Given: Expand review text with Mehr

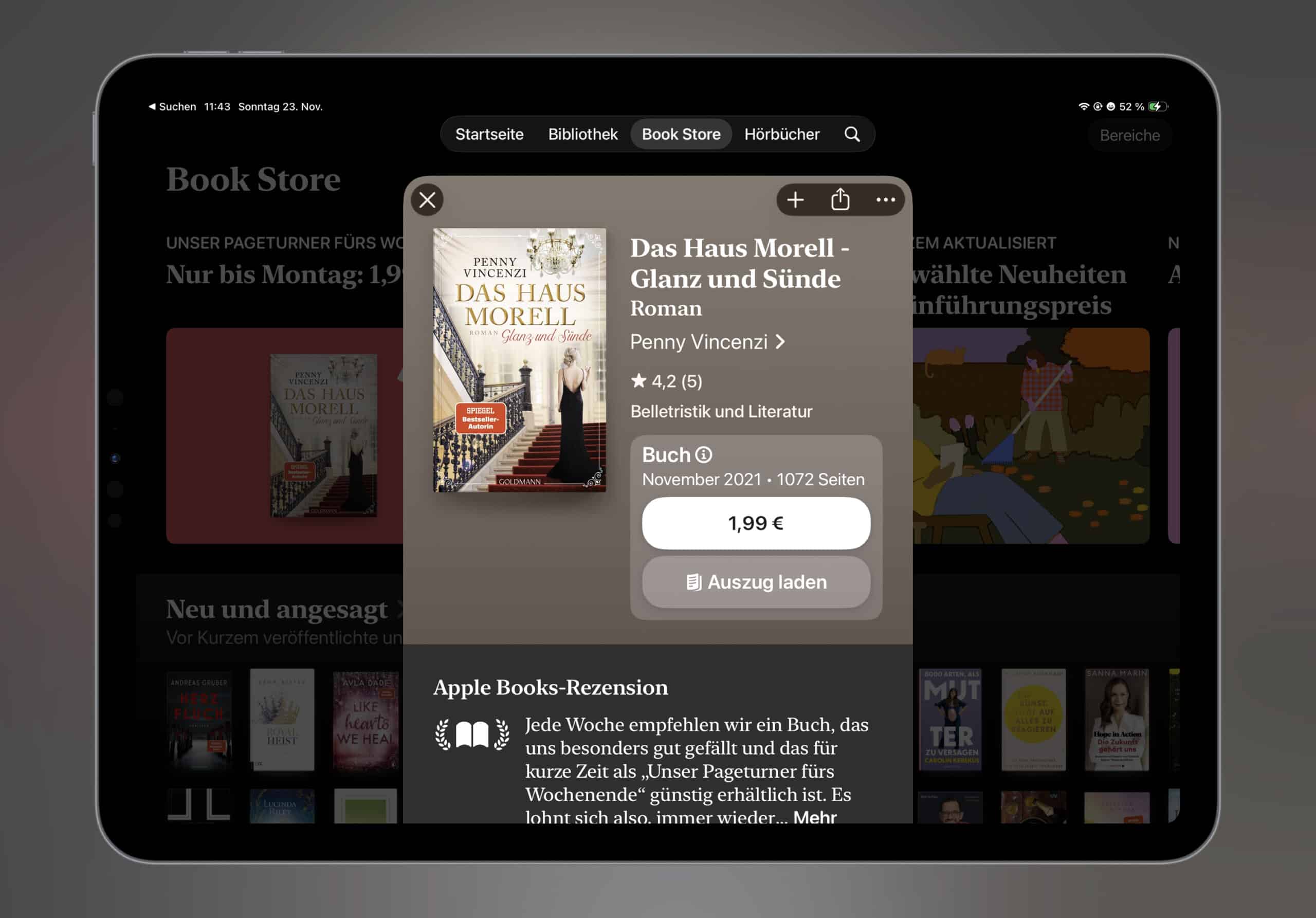Looking at the screenshot, I should coord(814,817).
